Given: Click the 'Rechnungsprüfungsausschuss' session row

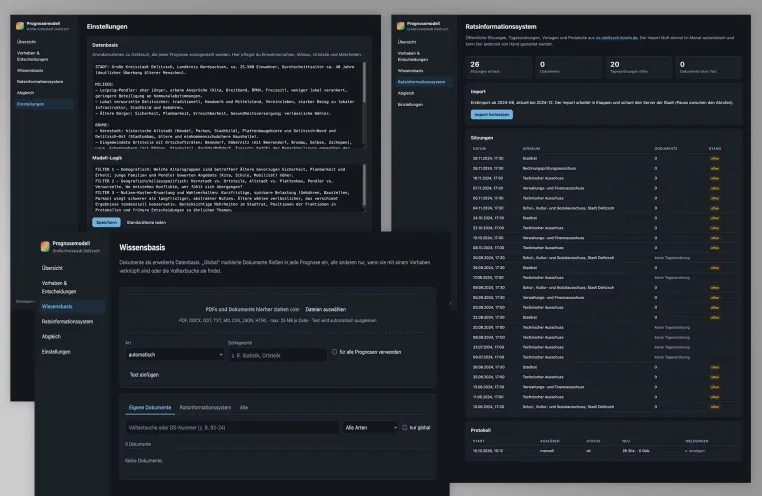Looking at the screenshot, I should [603, 169].
